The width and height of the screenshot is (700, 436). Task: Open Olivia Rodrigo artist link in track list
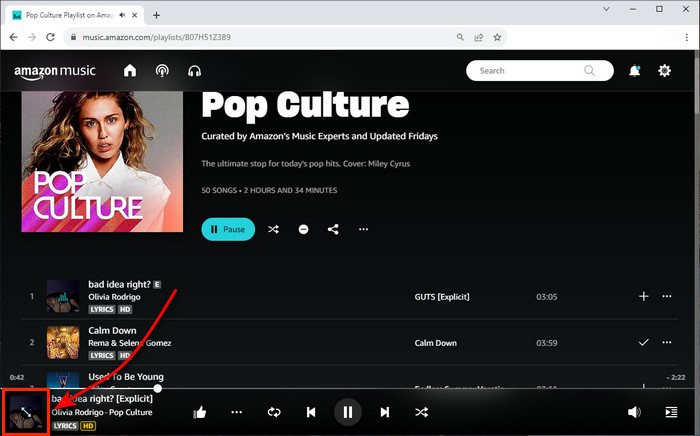[114, 297]
